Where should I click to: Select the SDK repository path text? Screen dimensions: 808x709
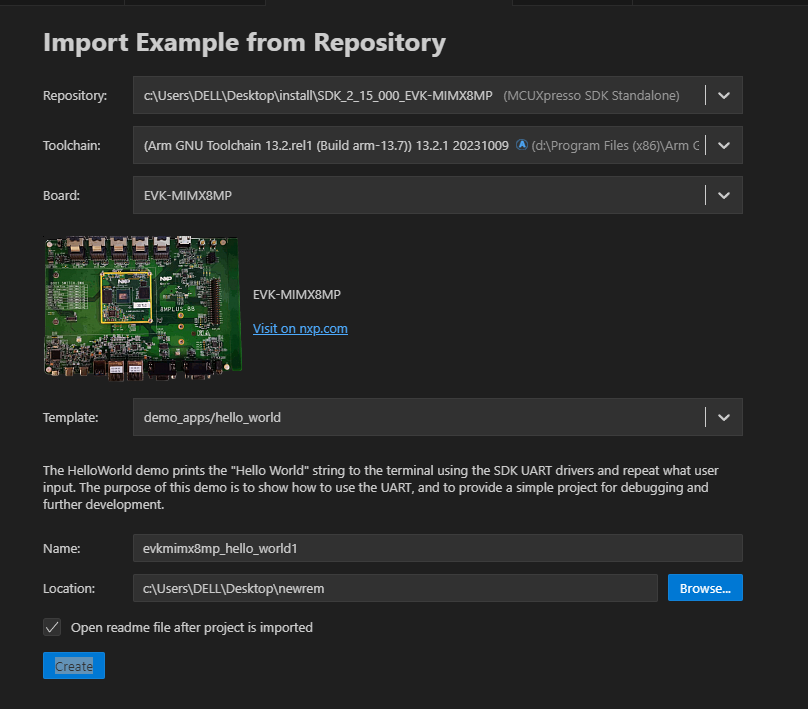coord(318,96)
